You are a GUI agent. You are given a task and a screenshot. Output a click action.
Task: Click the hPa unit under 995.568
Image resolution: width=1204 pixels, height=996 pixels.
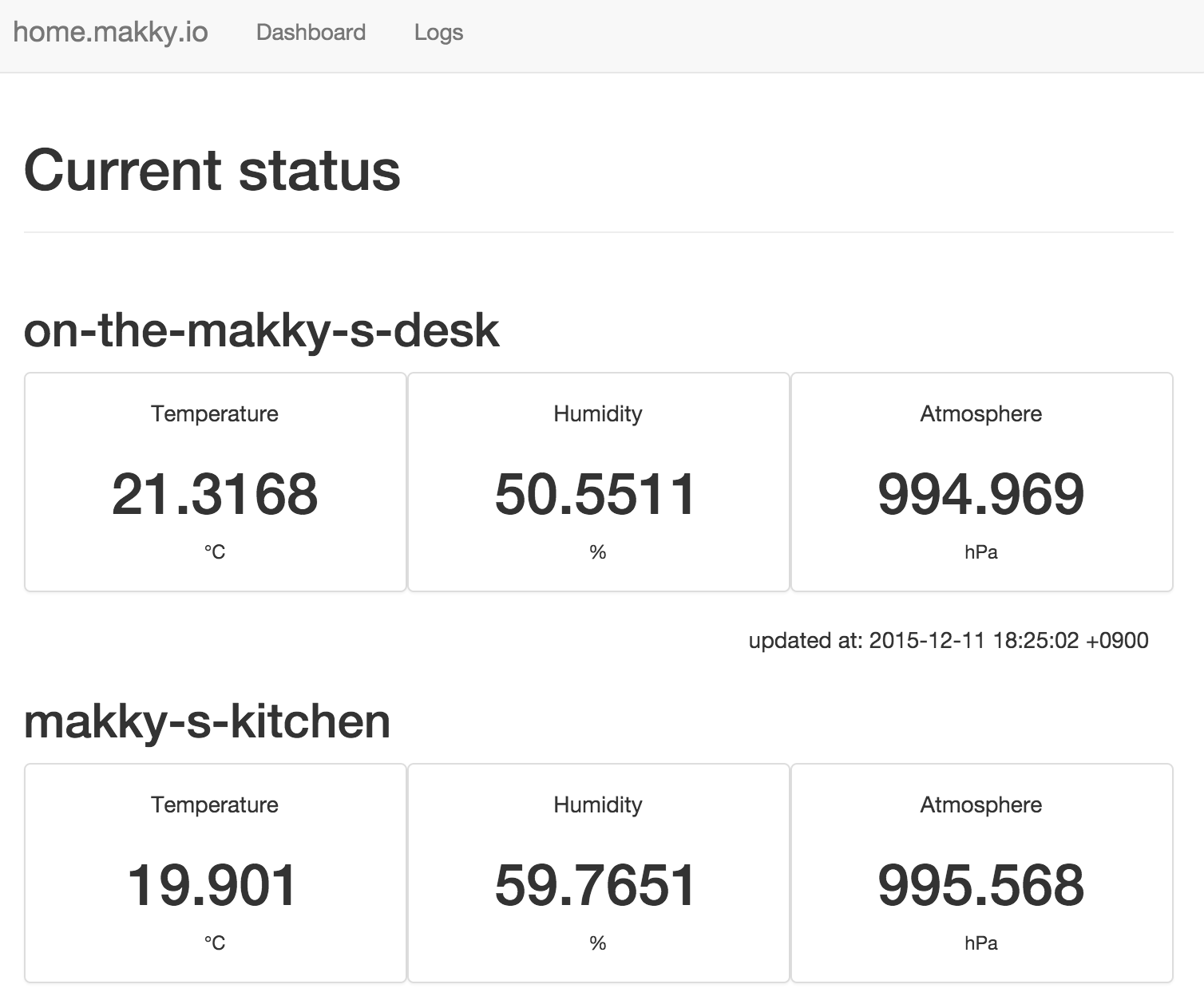pyautogui.click(x=981, y=943)
